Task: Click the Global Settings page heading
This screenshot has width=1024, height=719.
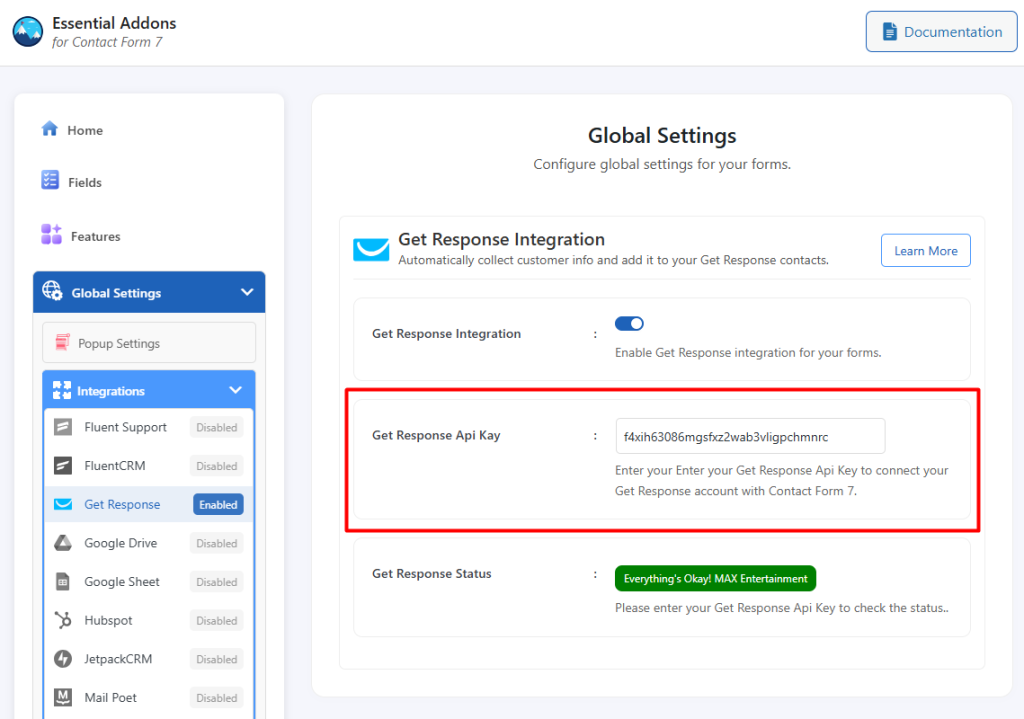Action: click(x=662, y=135)
